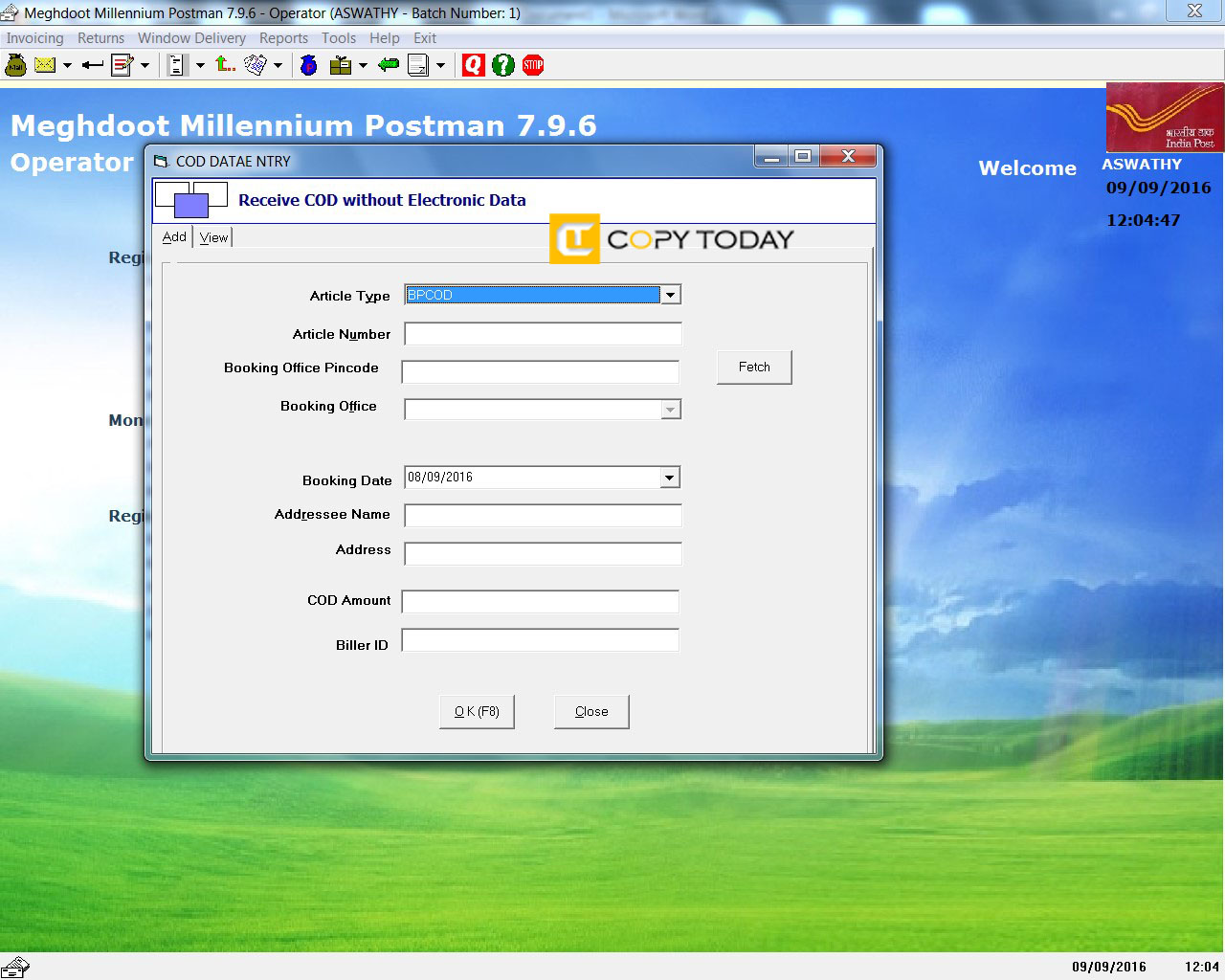The height and width of the screenshot is (980, 1225).
Task: Open the dropdown beside the yellow envelope icon
Action: tap(67, 65)
